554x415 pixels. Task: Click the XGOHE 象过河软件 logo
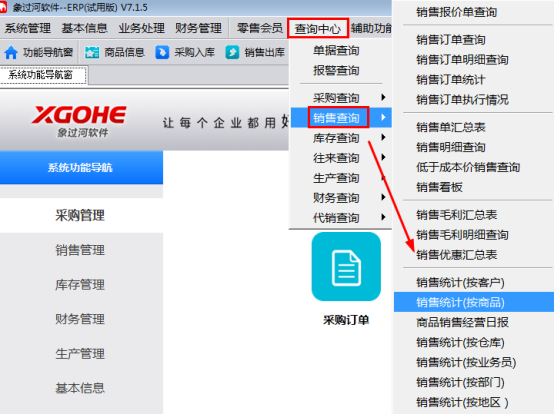coord(79,121)
